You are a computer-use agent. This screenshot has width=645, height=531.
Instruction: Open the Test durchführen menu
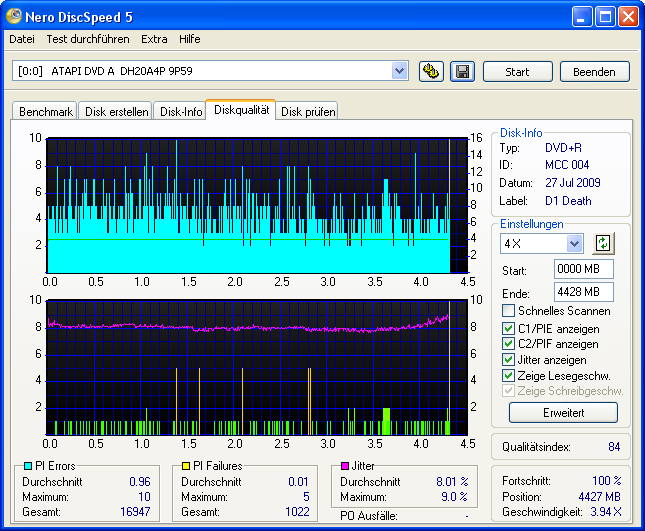(x=88, y=39)
